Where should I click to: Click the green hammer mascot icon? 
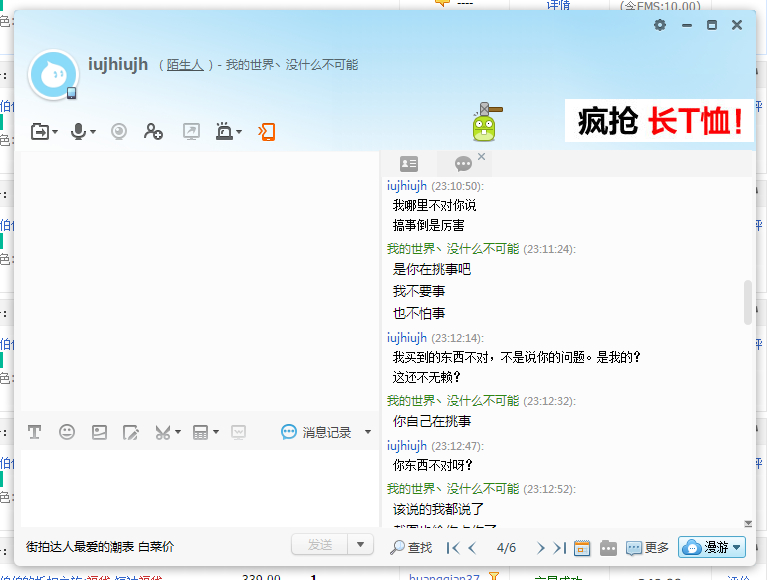(486, 121)
